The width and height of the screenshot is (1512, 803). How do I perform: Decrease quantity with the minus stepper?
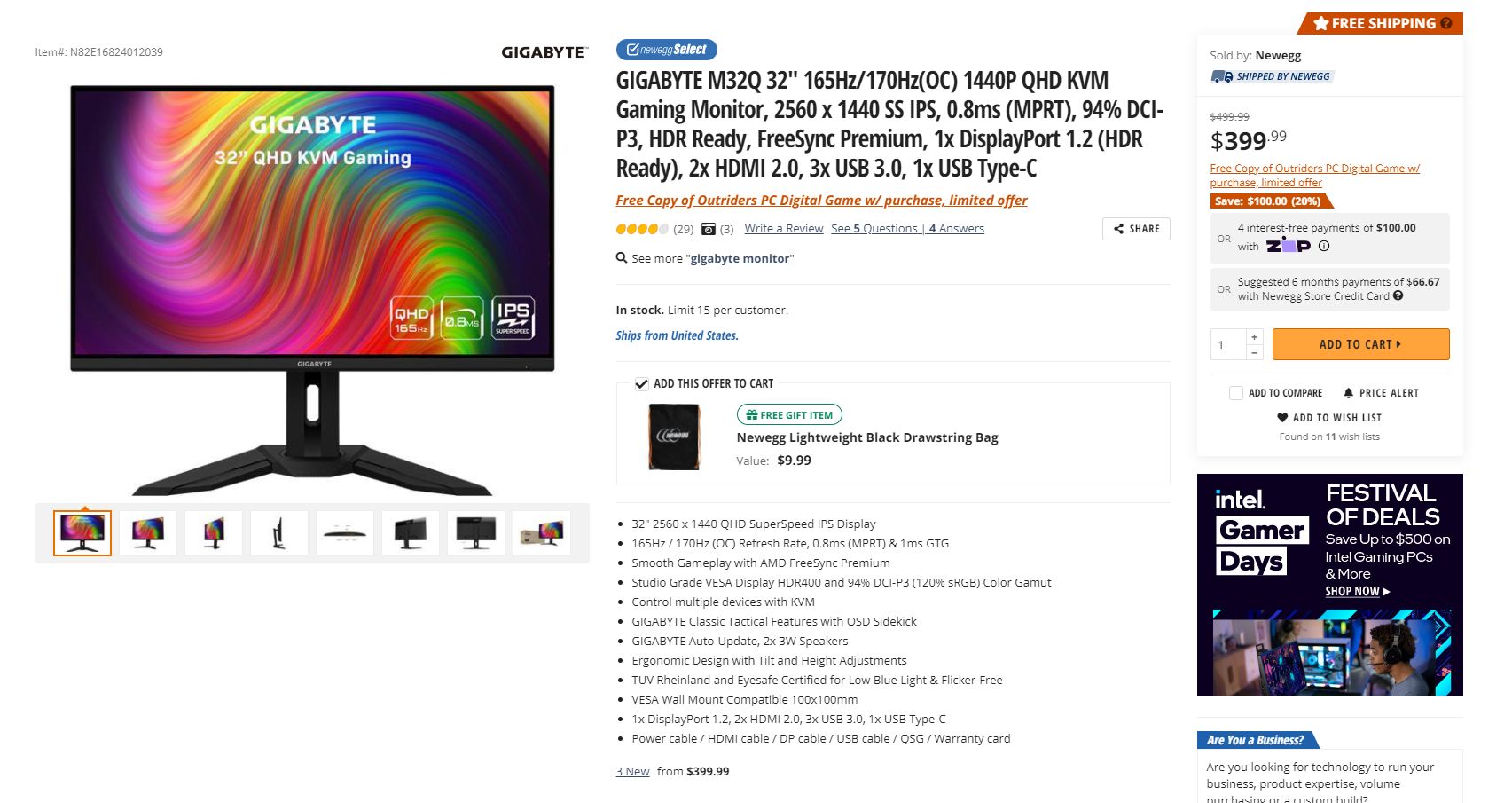click(x=1254, y=352)
